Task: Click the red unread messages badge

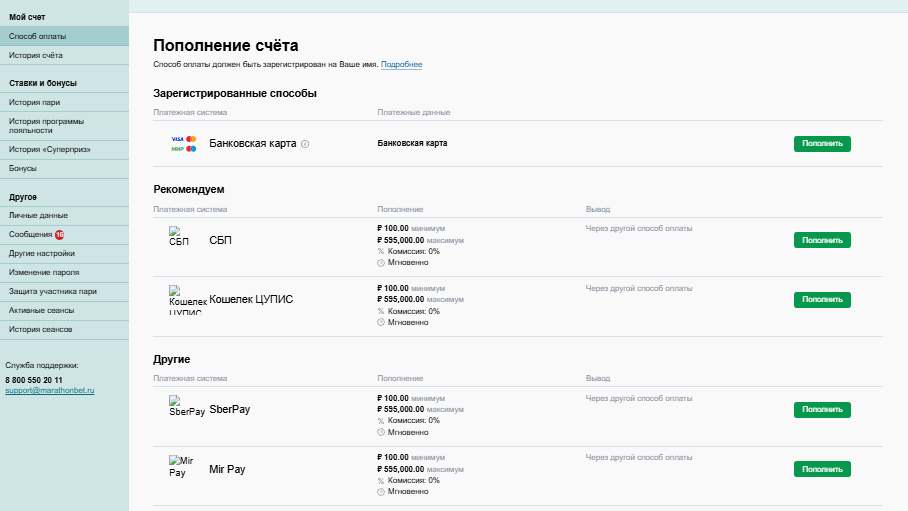Action: 59,234
